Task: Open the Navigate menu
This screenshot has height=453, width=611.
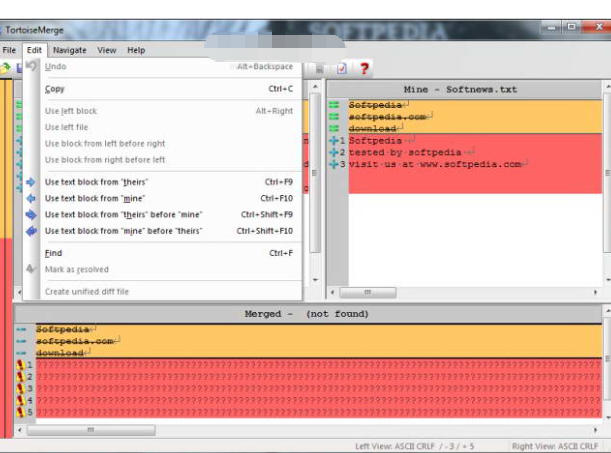Action: coord(69,50)
